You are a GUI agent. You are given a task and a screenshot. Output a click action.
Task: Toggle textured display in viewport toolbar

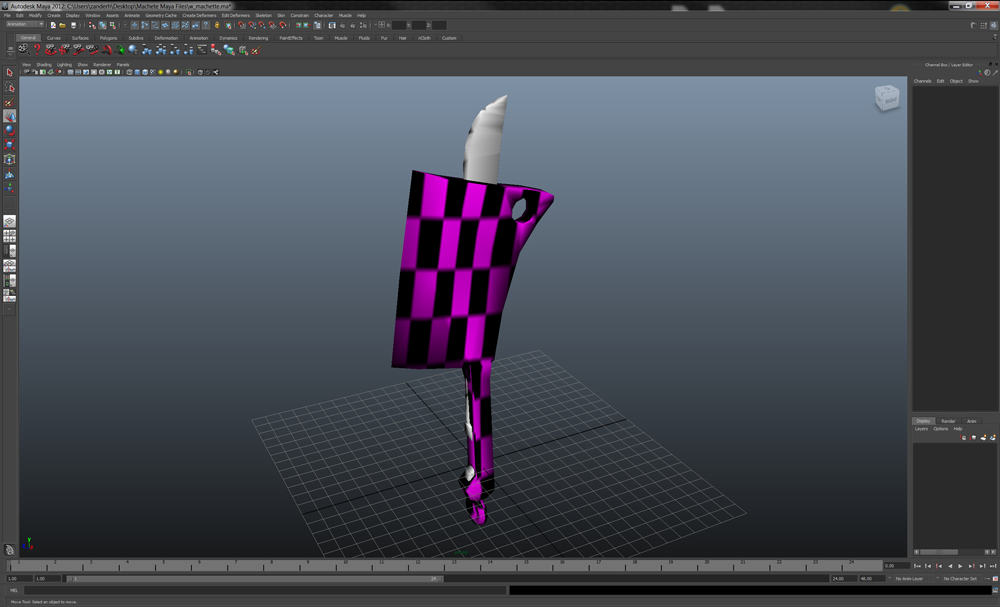coord(152,72)
